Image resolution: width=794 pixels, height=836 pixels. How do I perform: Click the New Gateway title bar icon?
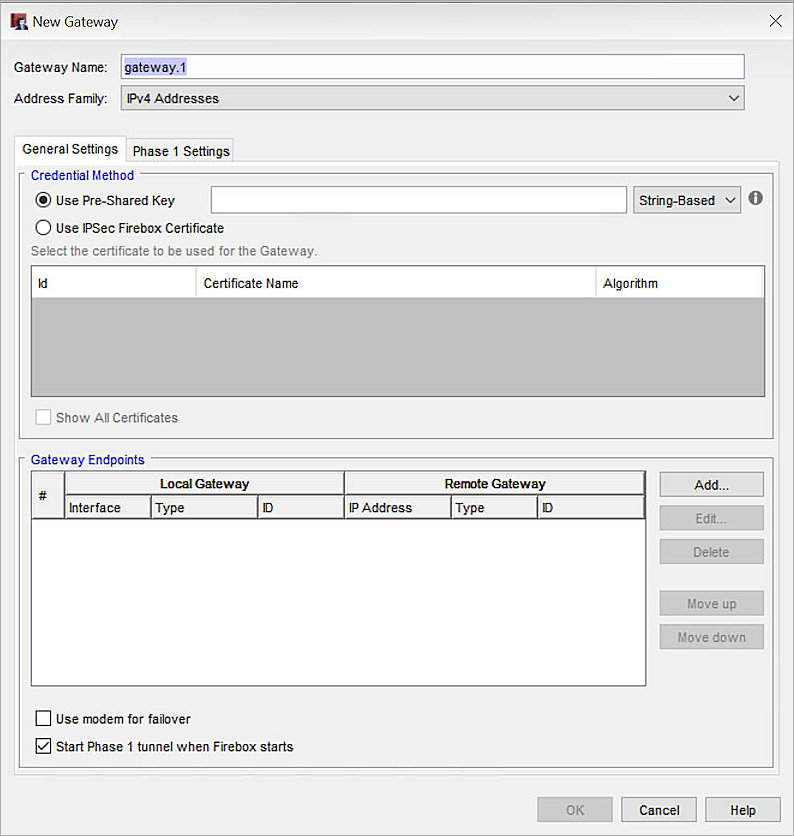click(x=19, y=22)
